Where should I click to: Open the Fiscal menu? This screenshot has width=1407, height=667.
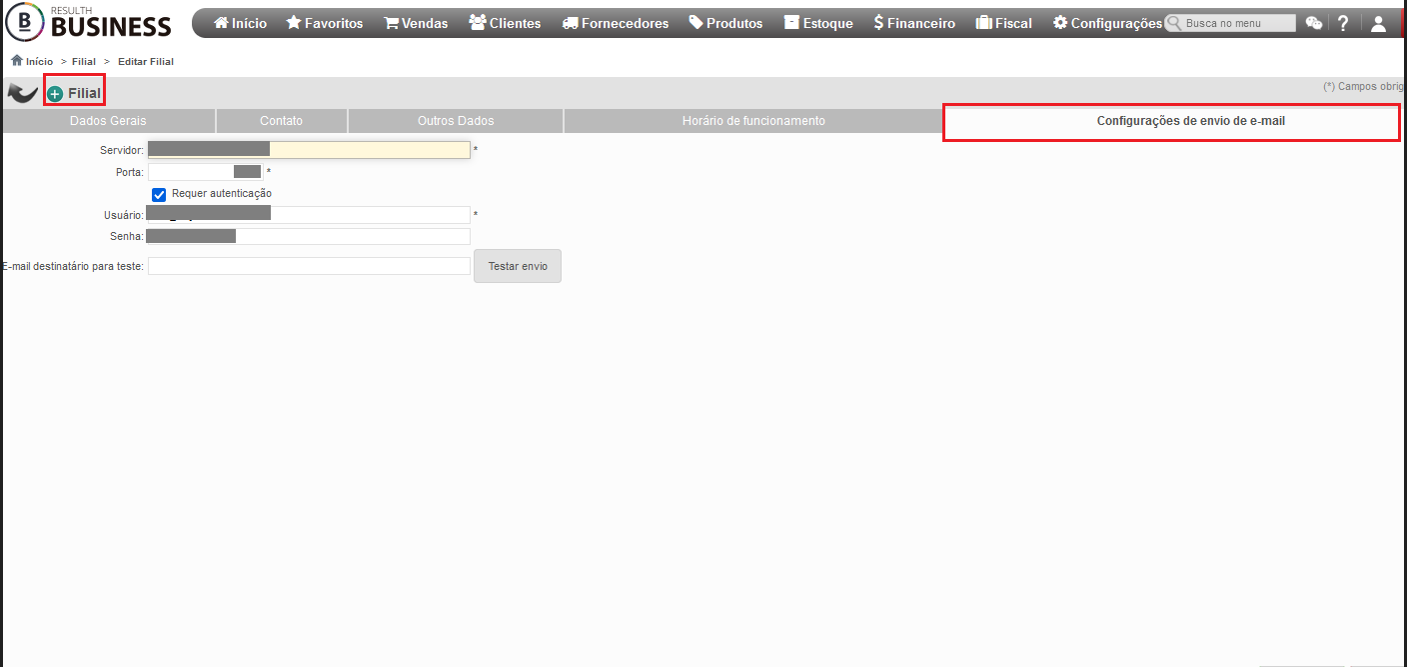(1004, 23)
